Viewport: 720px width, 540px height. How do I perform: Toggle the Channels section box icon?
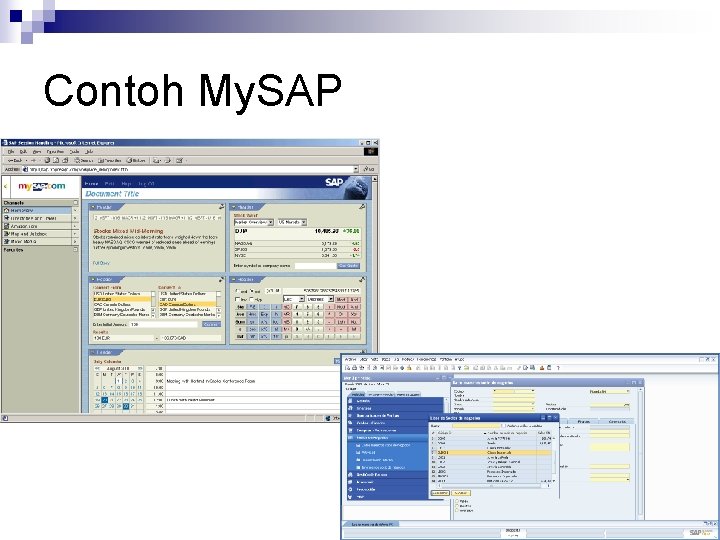[x=76, y=202]
